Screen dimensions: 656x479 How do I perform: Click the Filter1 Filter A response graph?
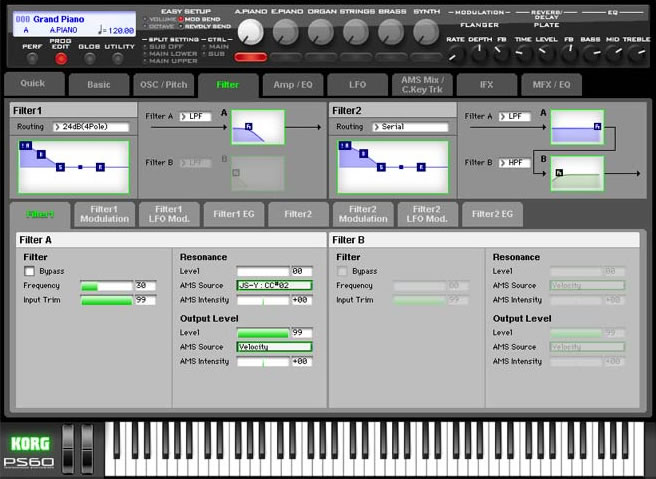pyautogui.click(x=258, y=127)
